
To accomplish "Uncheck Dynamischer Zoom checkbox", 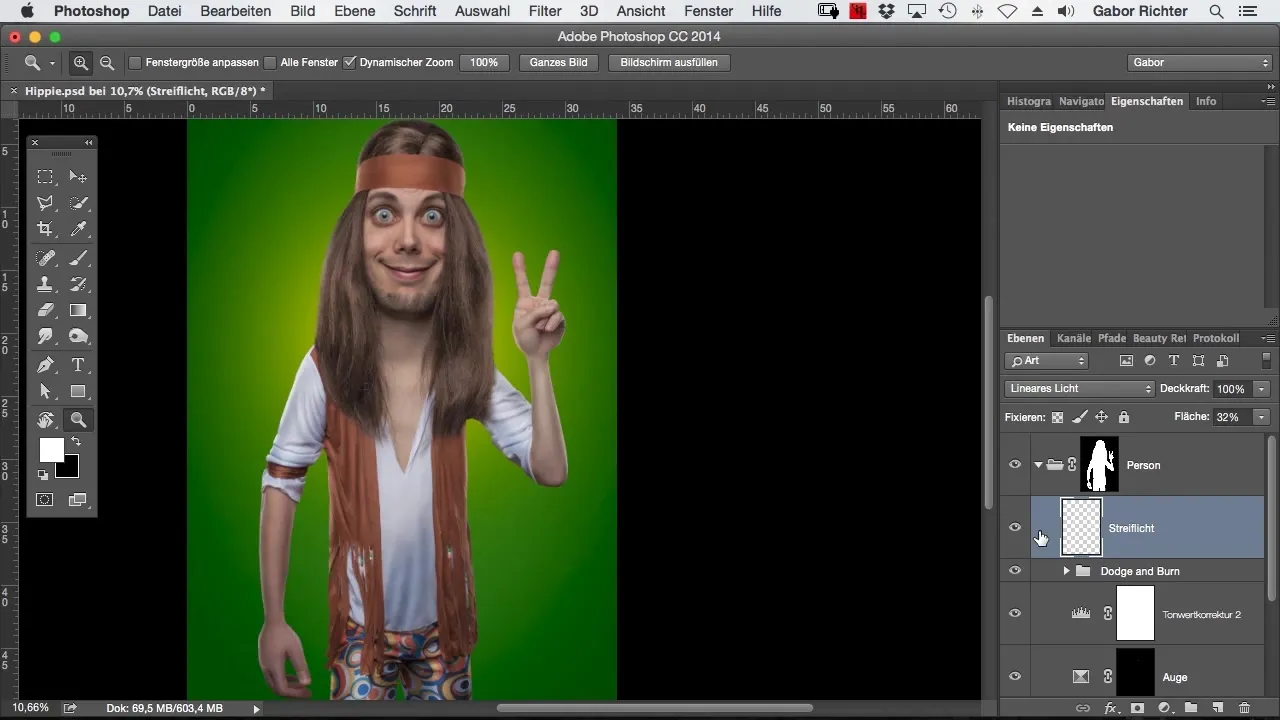I will 349,62.
